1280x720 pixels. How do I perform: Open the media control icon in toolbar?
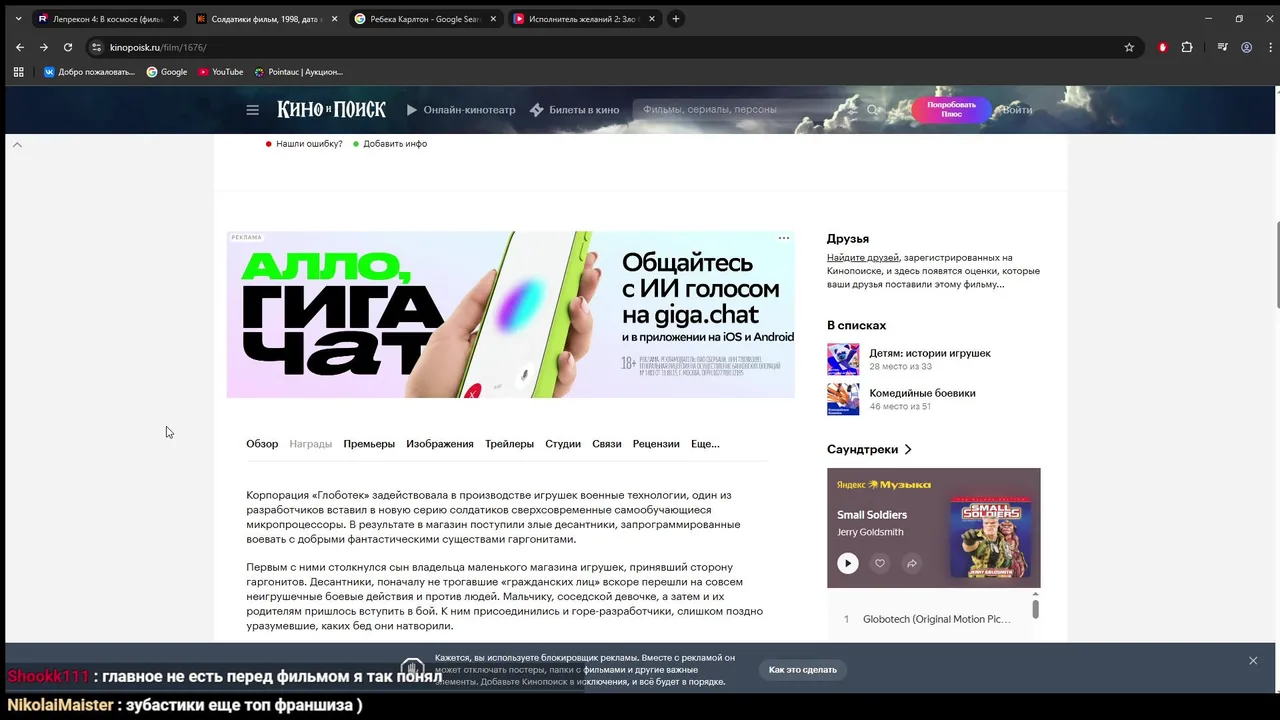(1222, 47)
